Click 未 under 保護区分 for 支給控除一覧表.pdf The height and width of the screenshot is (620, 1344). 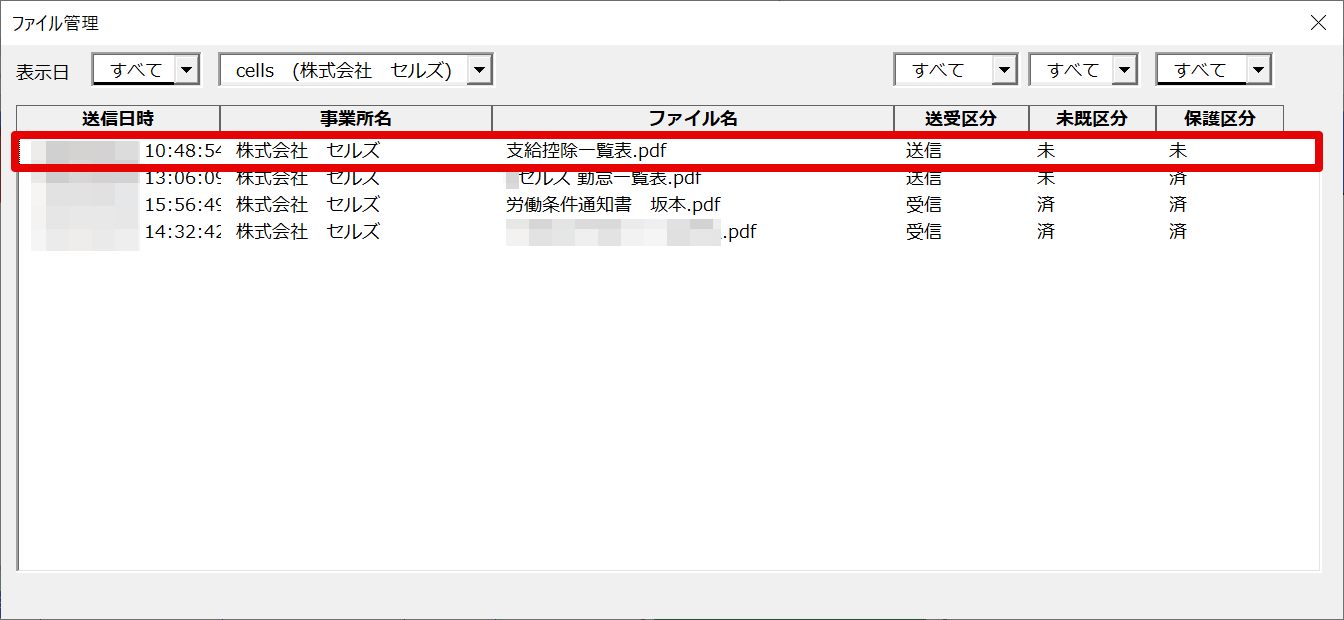(x=1178, y=152)
